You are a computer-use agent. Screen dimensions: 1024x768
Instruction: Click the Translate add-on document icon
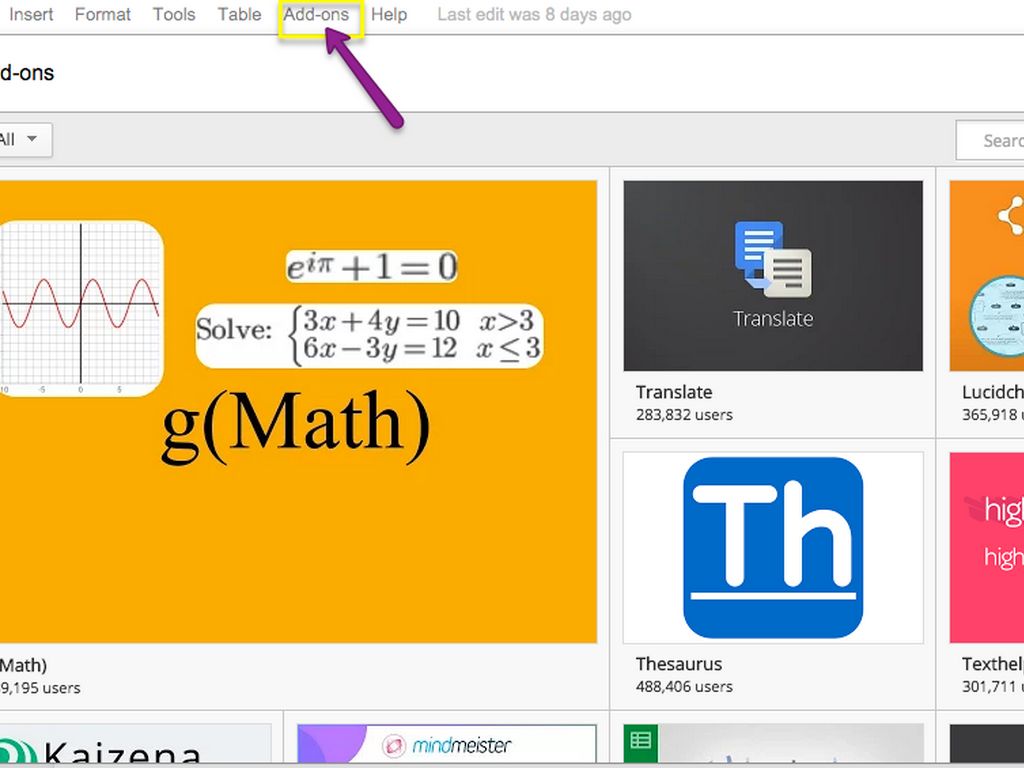[772, 260]
